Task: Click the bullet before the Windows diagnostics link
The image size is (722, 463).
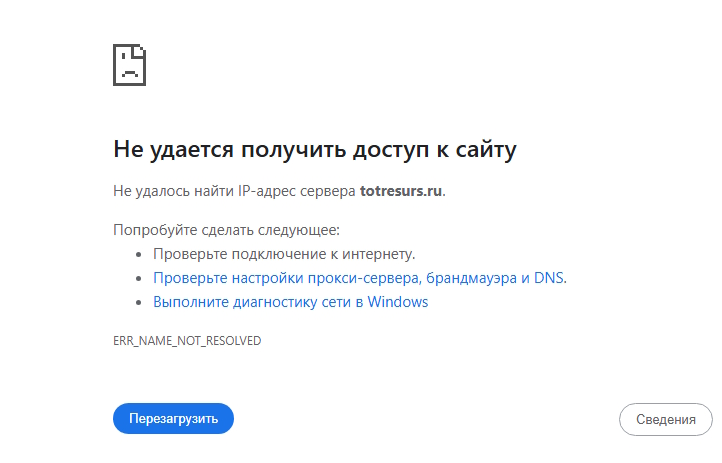Action: pyautogui.click(x=139, y=302)
